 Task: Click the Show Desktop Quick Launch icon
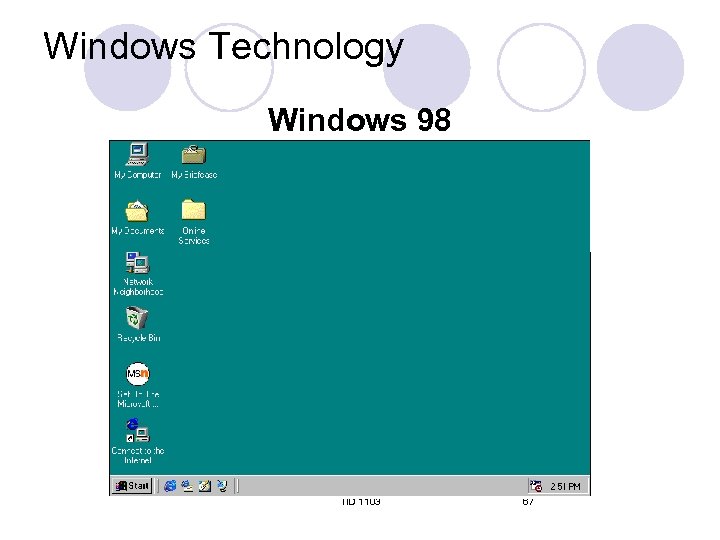point(204,486)
